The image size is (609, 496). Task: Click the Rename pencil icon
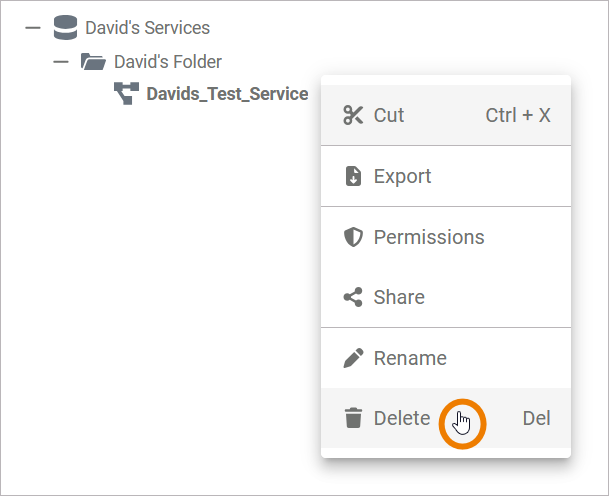click(x=352, y=358)
